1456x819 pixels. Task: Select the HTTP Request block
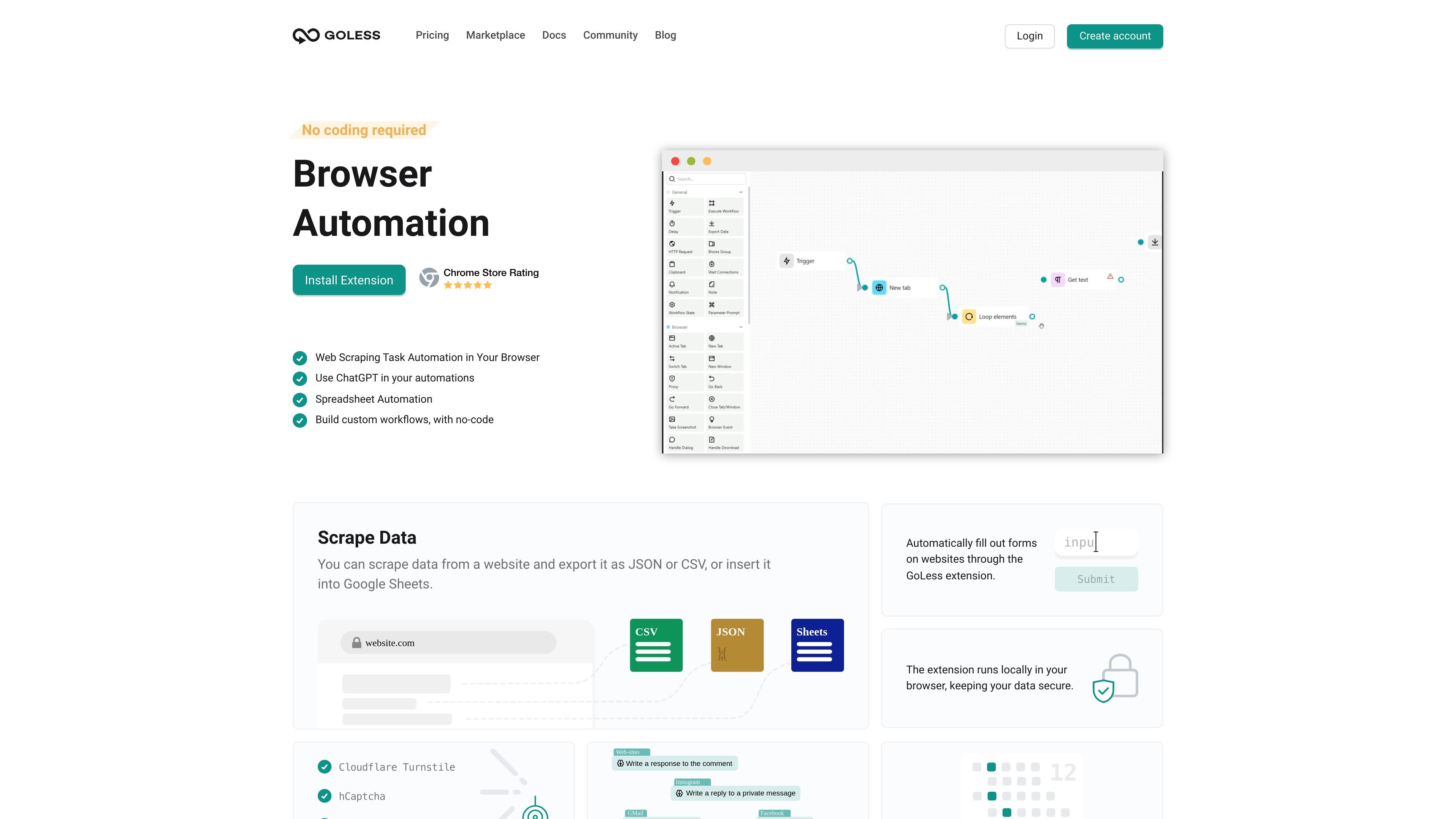pyautogui.click(x=685, y=247)
